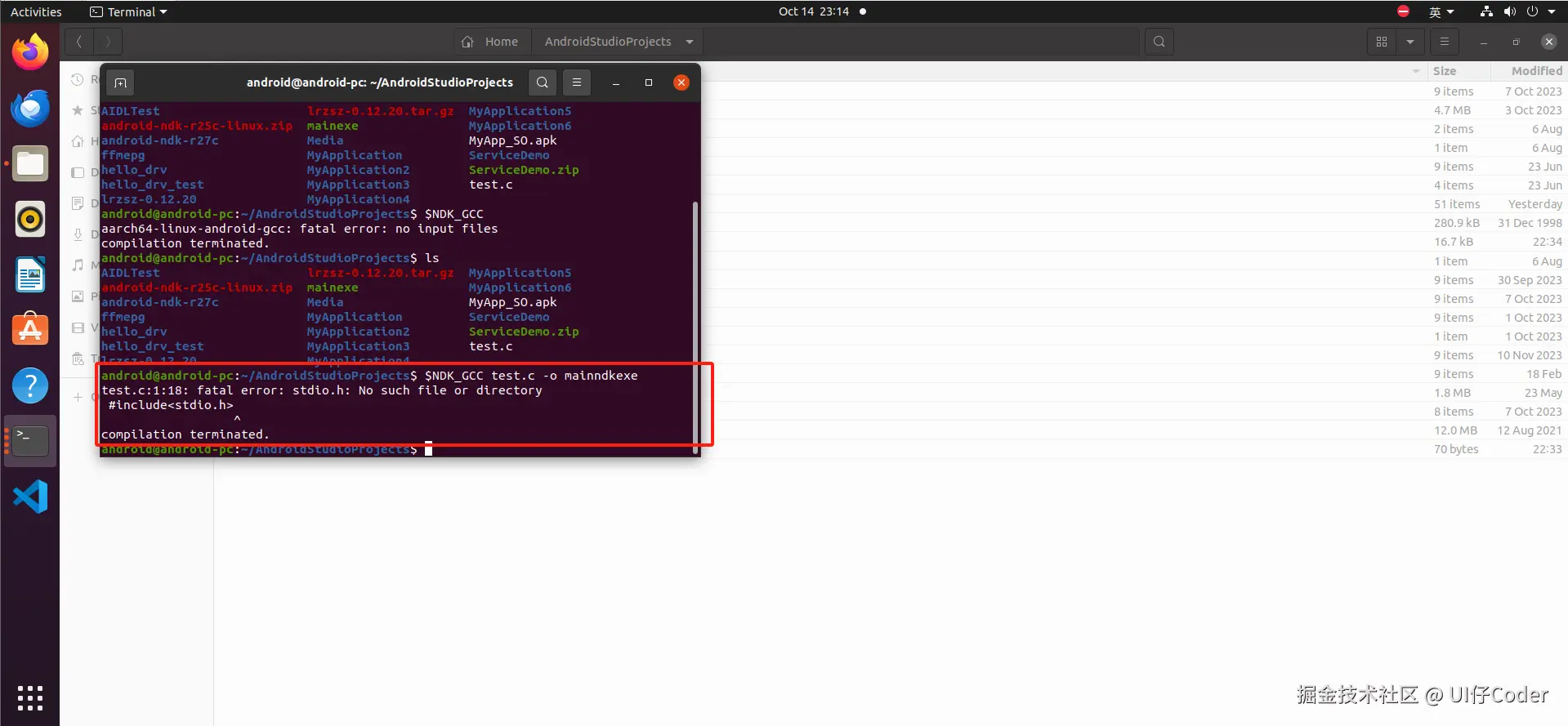Select row showing 1.8 MB 23 May
Viewport: 1568px width, 726px height.
891,393
